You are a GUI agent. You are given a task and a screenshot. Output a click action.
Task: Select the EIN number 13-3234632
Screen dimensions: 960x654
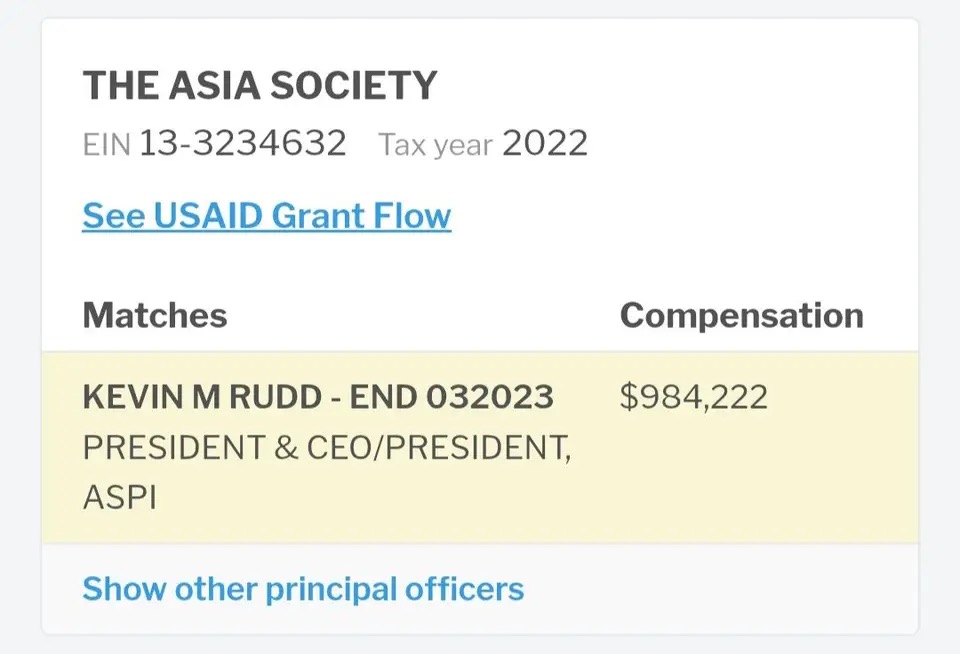[x=242, y=144]
